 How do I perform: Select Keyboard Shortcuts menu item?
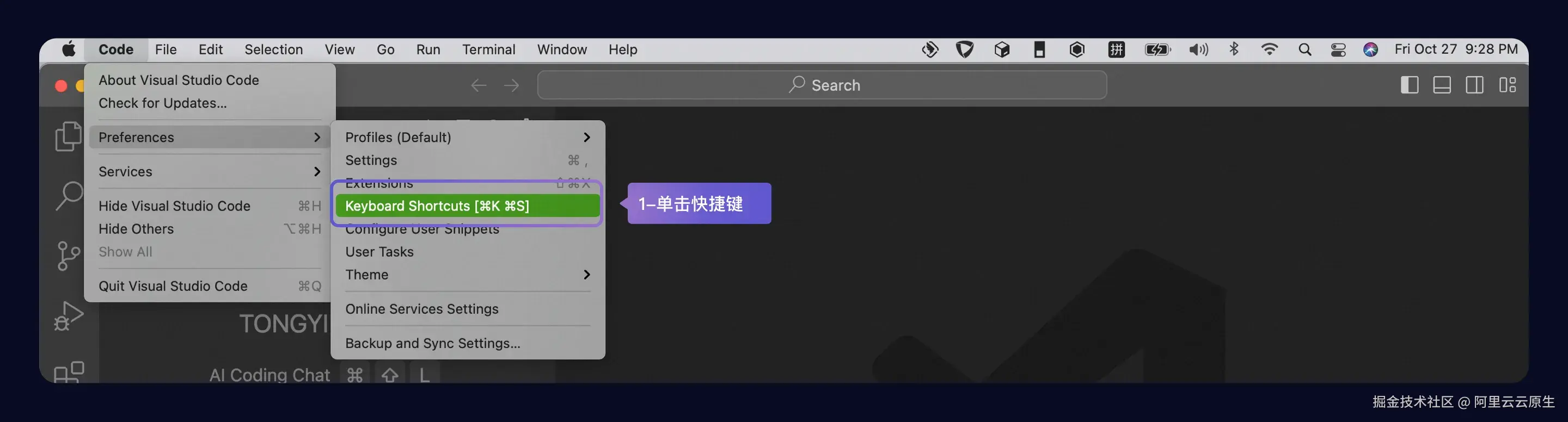pos(468,206)
